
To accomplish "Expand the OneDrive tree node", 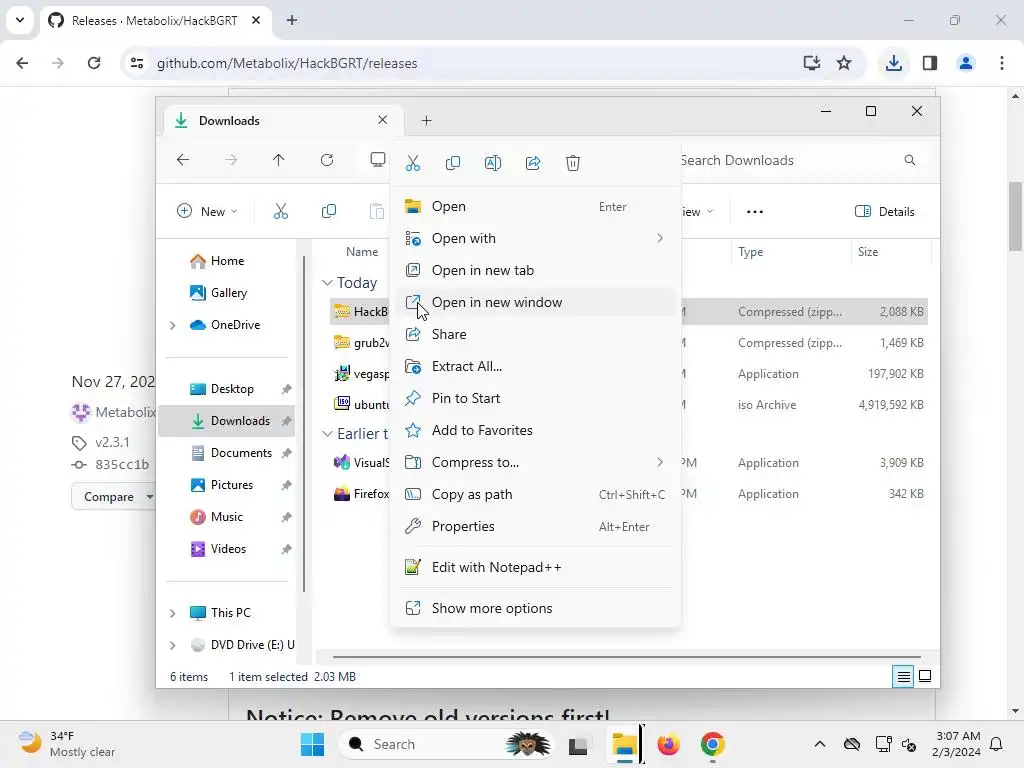I will tap(172, 325).
